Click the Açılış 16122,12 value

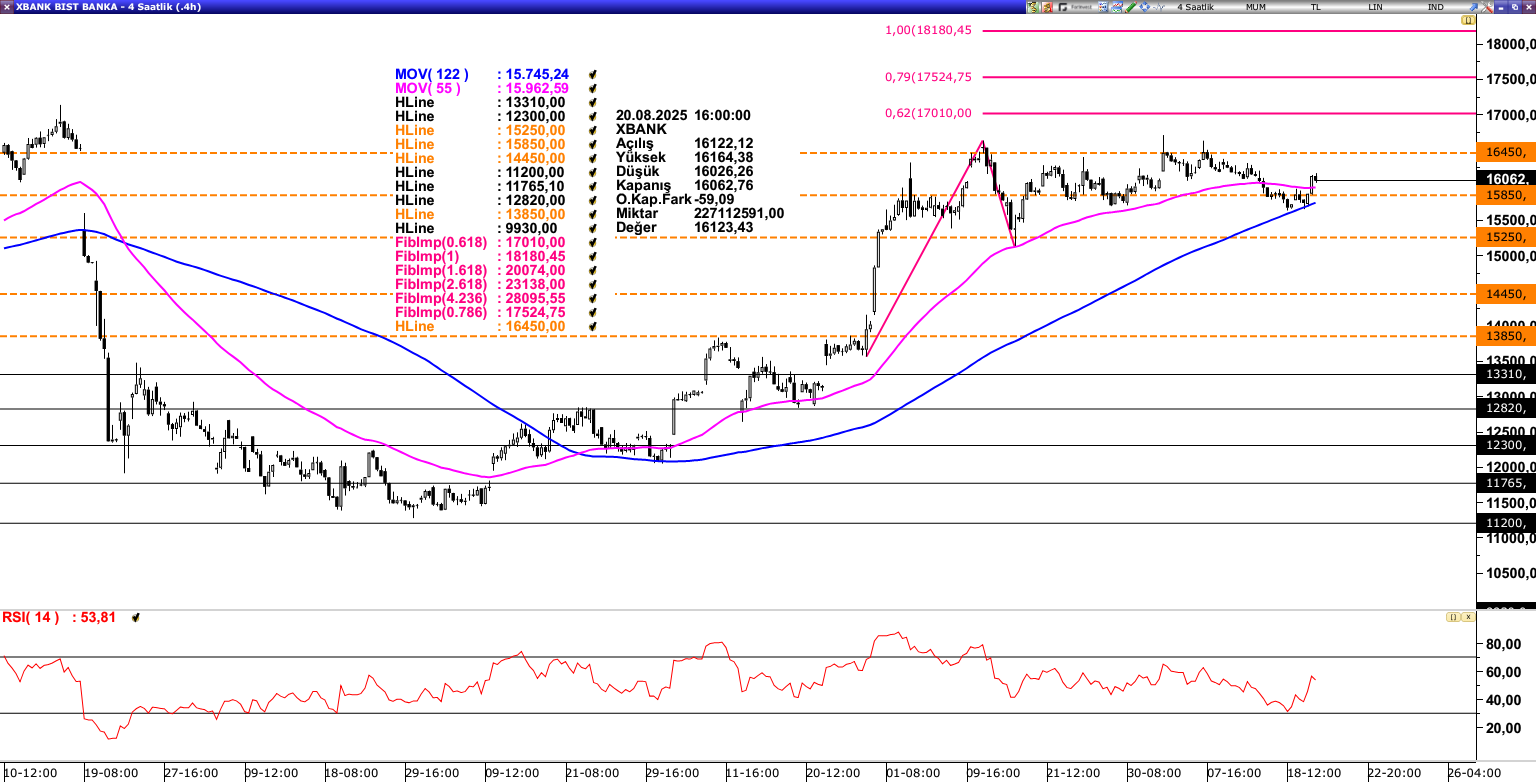(723, 144)
